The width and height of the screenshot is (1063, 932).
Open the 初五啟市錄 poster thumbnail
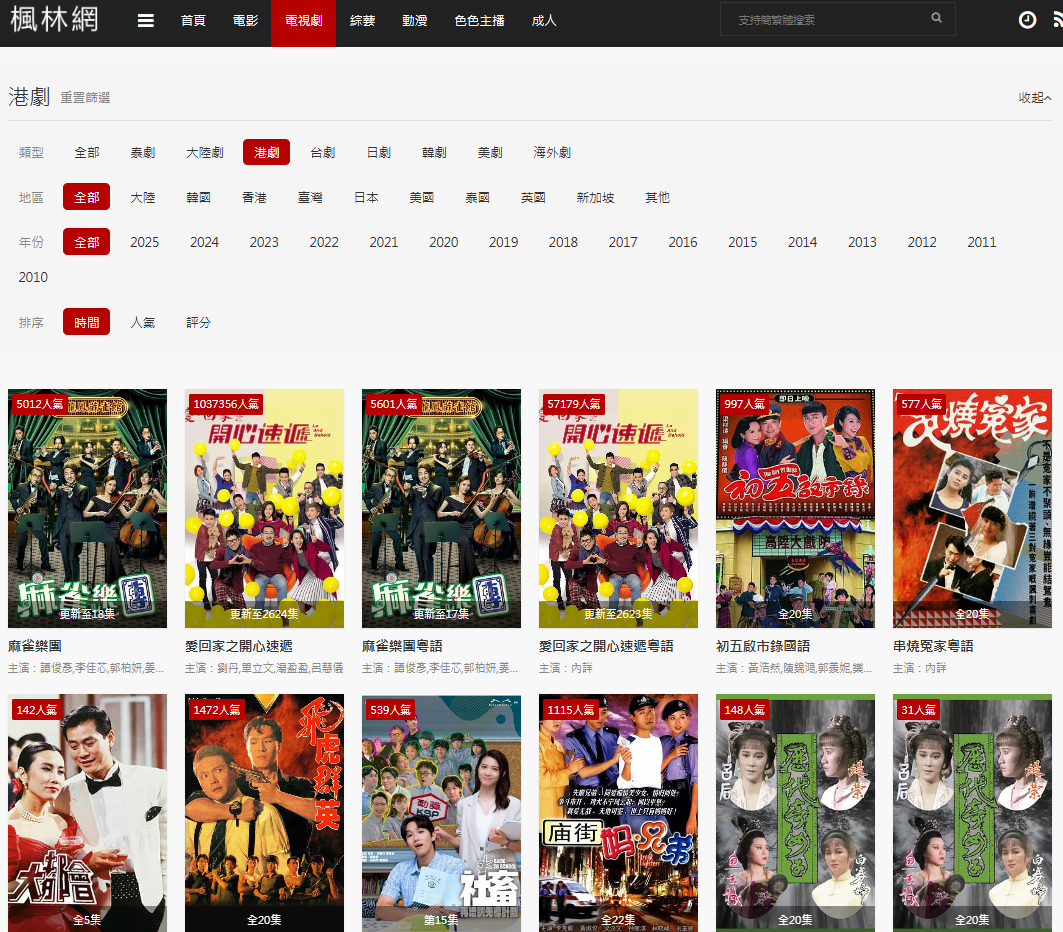795,508
